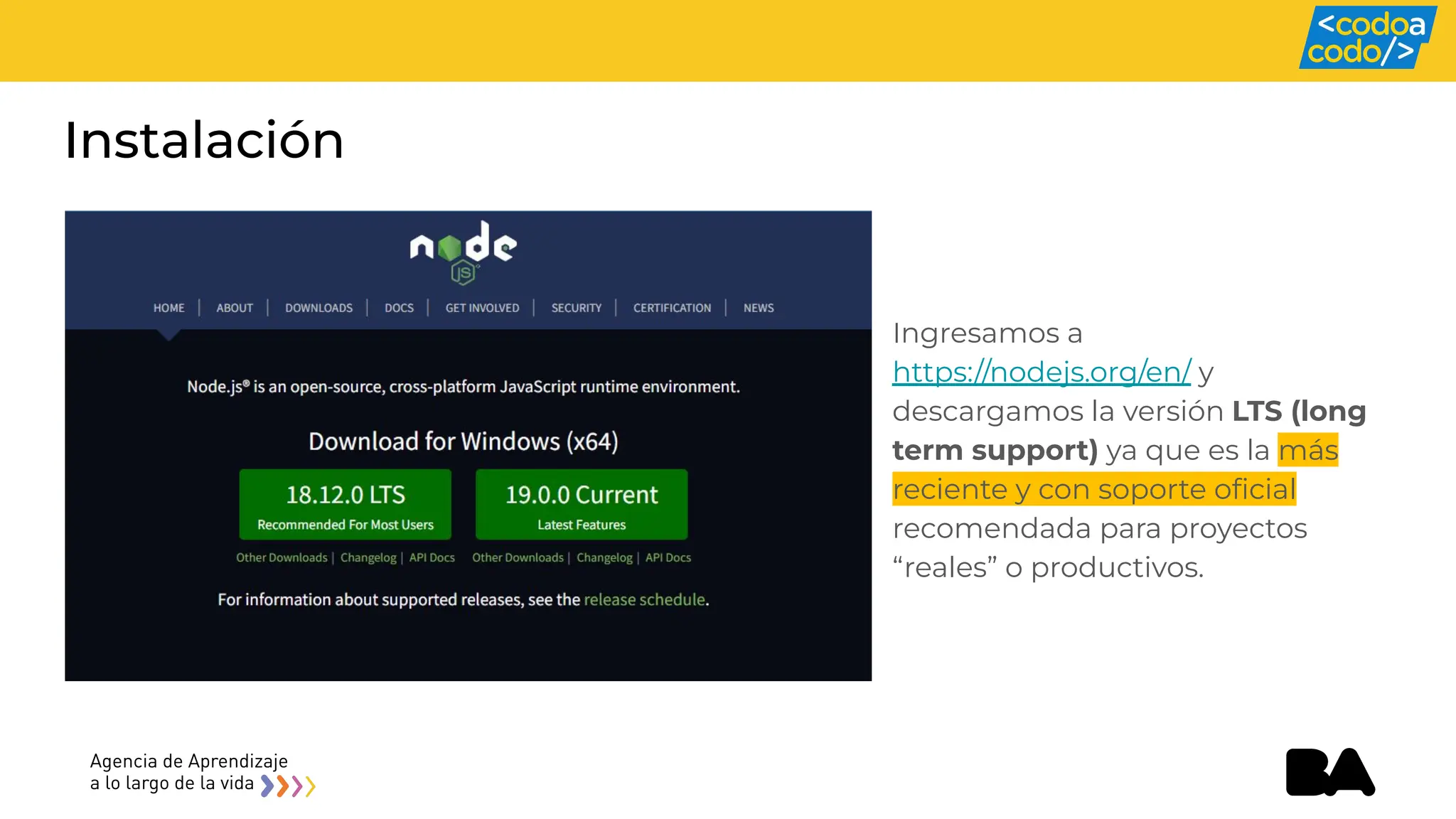The height and width of the screenshot is (819, 1456).
Task: Click the black BA logo
Action: 1330,772
